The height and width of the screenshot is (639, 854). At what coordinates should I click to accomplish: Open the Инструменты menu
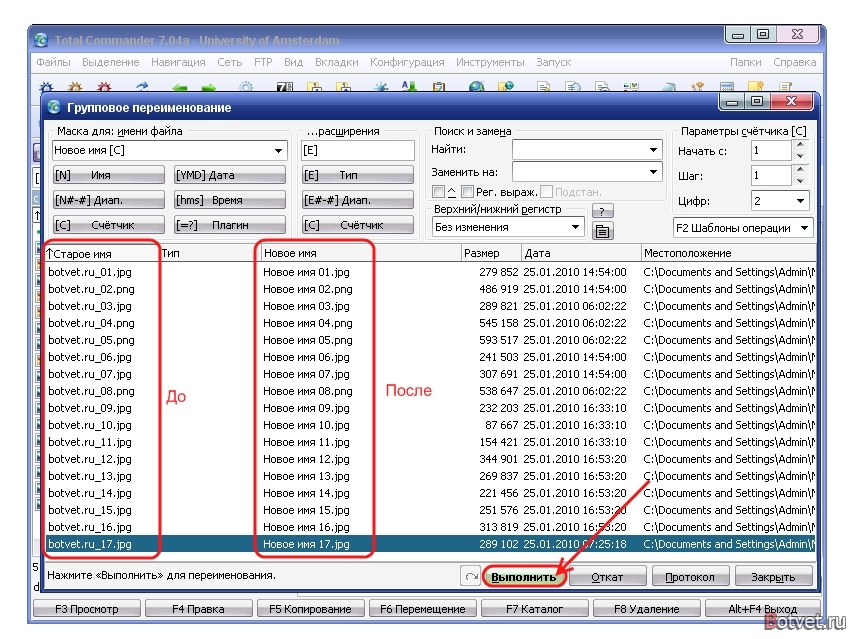[x=490, y=62]
